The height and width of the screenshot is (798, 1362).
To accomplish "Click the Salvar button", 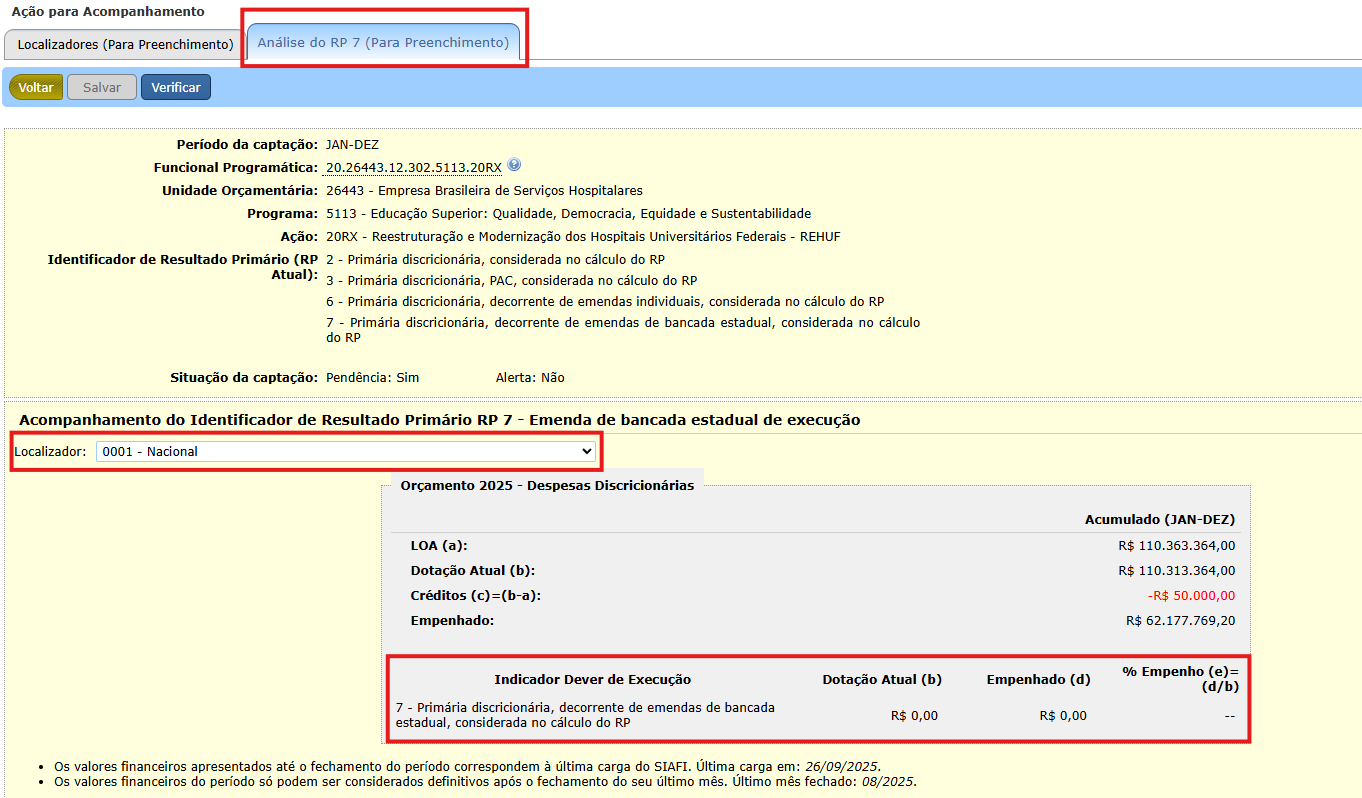I will point(102,87).
